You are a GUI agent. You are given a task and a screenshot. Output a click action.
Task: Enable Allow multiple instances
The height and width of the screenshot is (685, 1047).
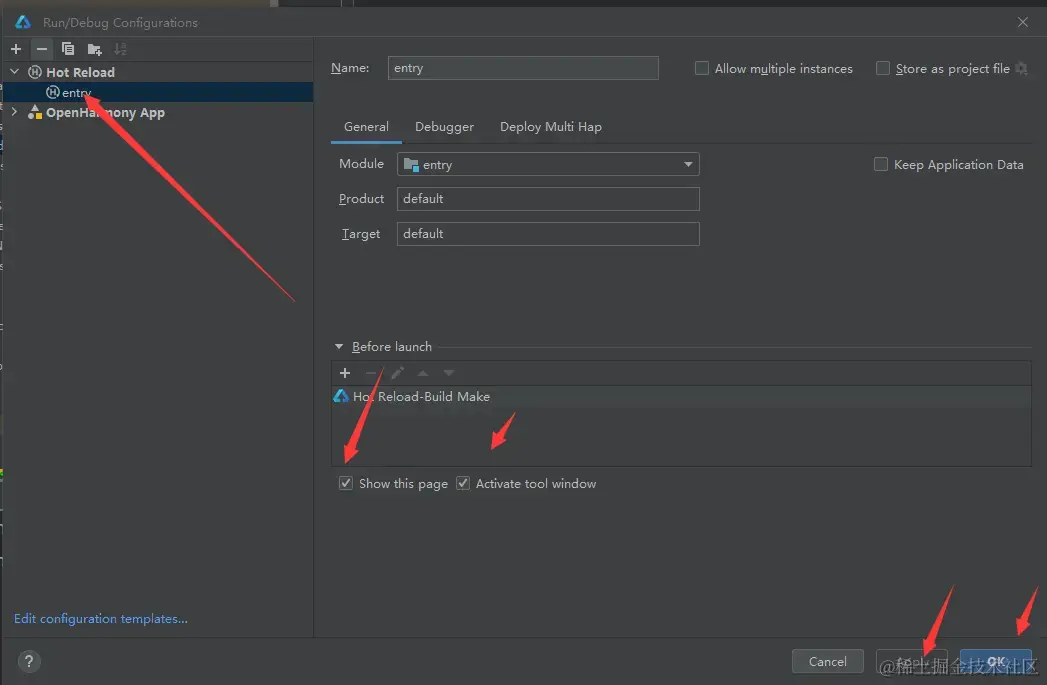[x=702, y=68]
